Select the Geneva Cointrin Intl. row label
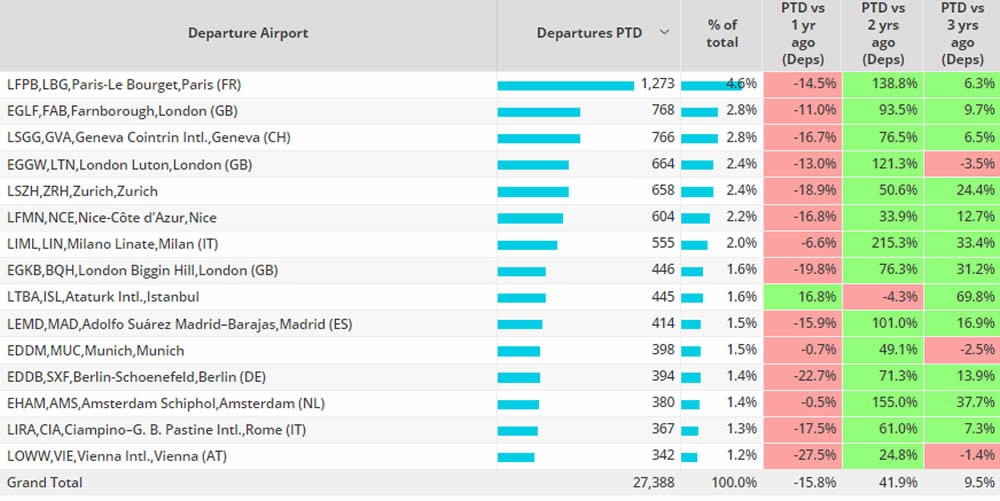This screenshot has height=501, width=1000. 149,138
